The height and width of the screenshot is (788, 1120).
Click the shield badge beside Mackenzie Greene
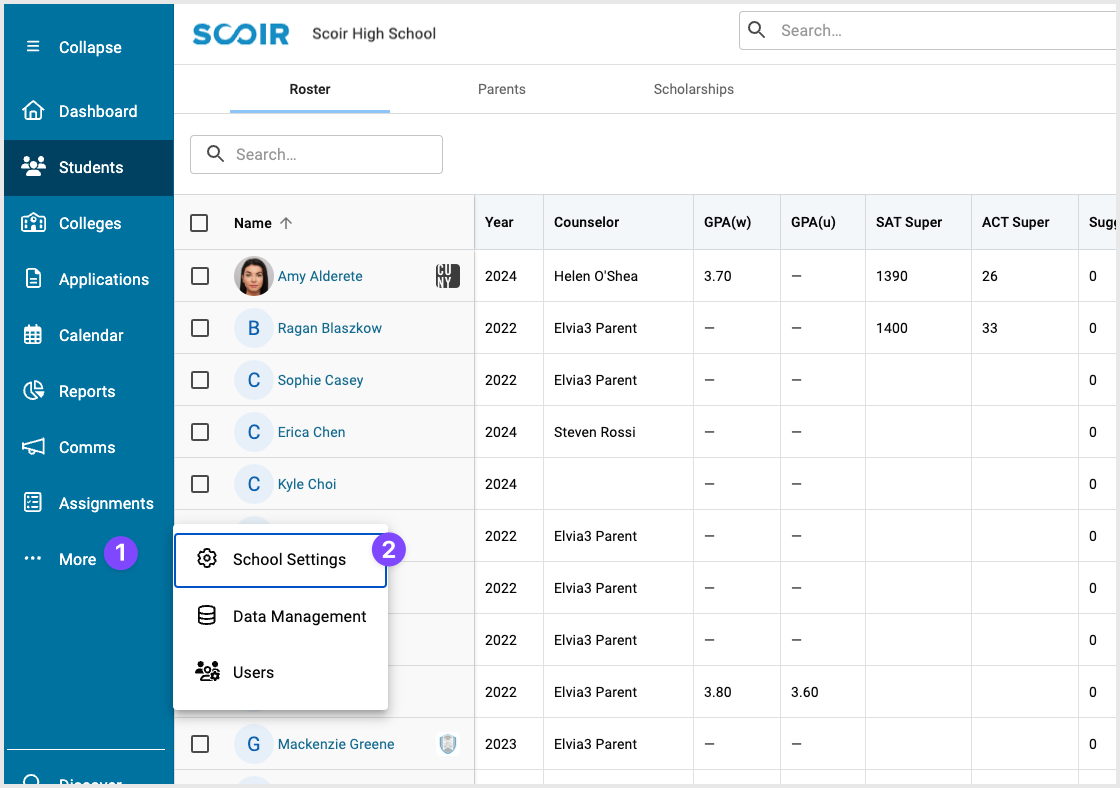pos(448,744)
